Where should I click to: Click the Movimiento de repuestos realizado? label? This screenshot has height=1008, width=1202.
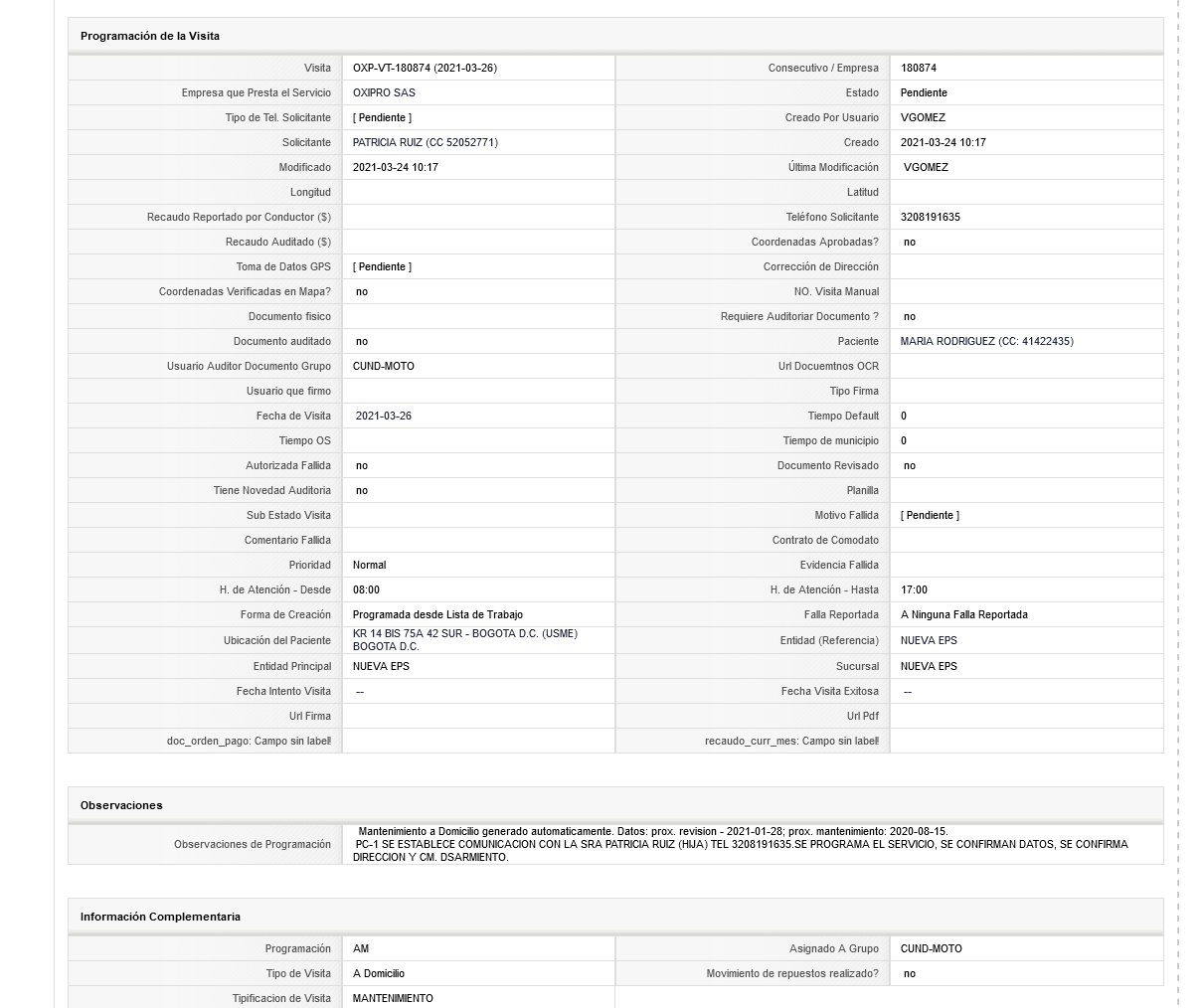coord(792,973)
